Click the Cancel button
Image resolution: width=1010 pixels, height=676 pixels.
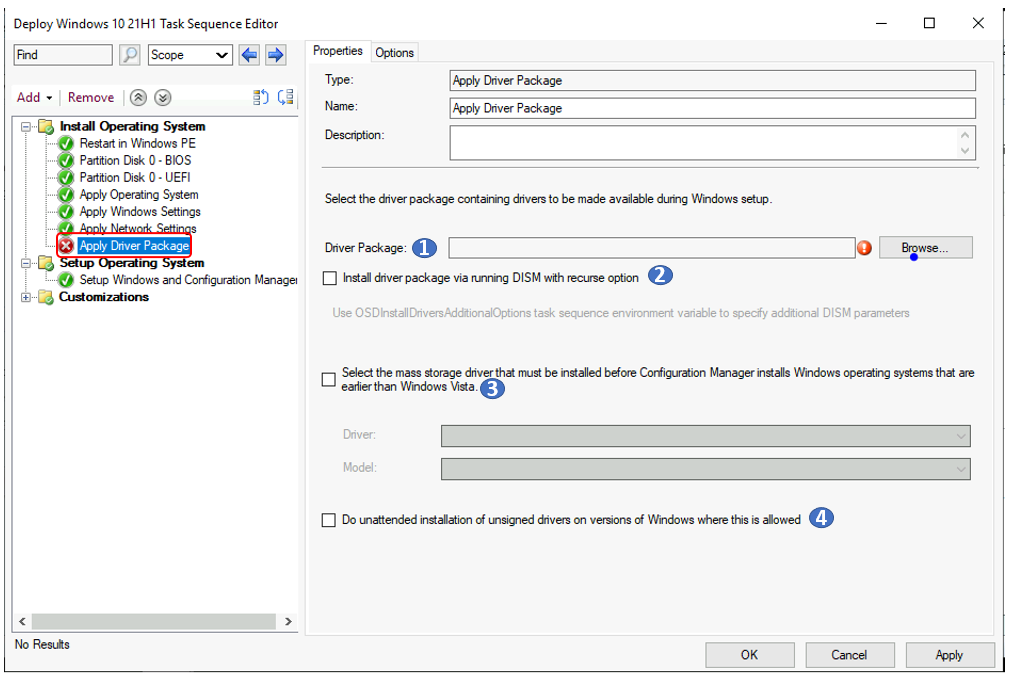(x=849, y=655)
